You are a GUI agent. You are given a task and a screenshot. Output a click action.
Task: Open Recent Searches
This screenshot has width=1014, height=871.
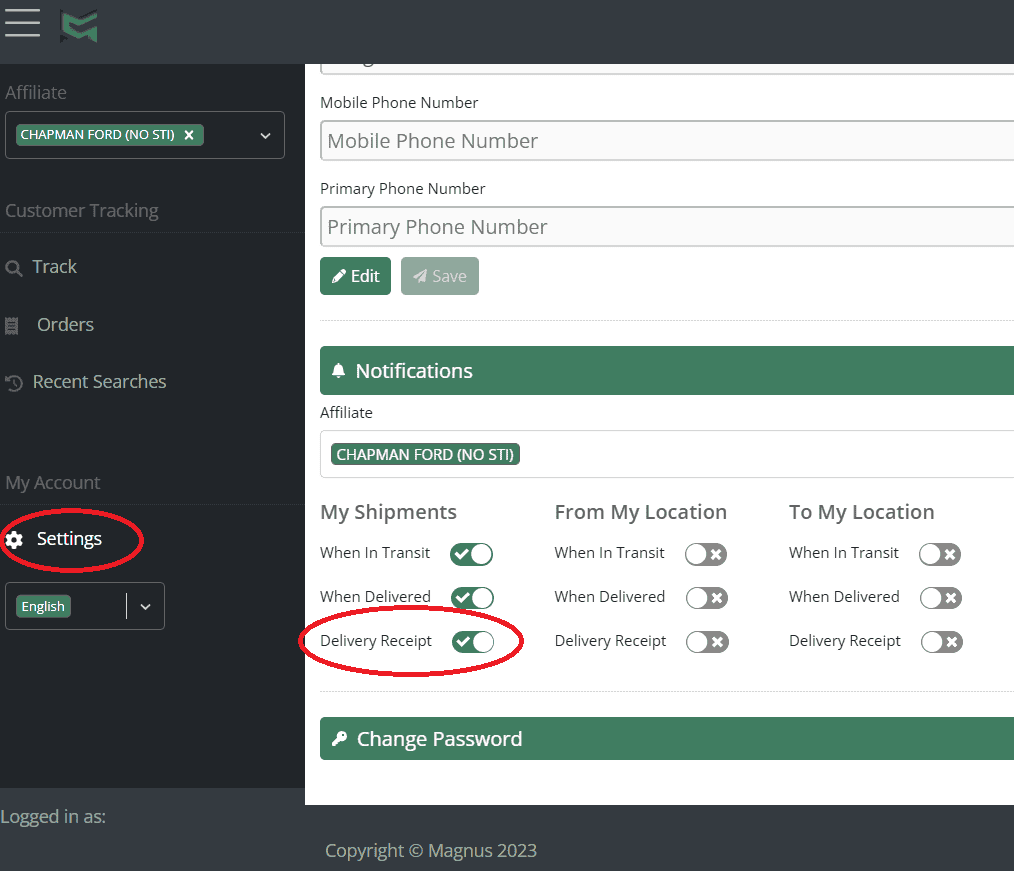tap(100, 382)
